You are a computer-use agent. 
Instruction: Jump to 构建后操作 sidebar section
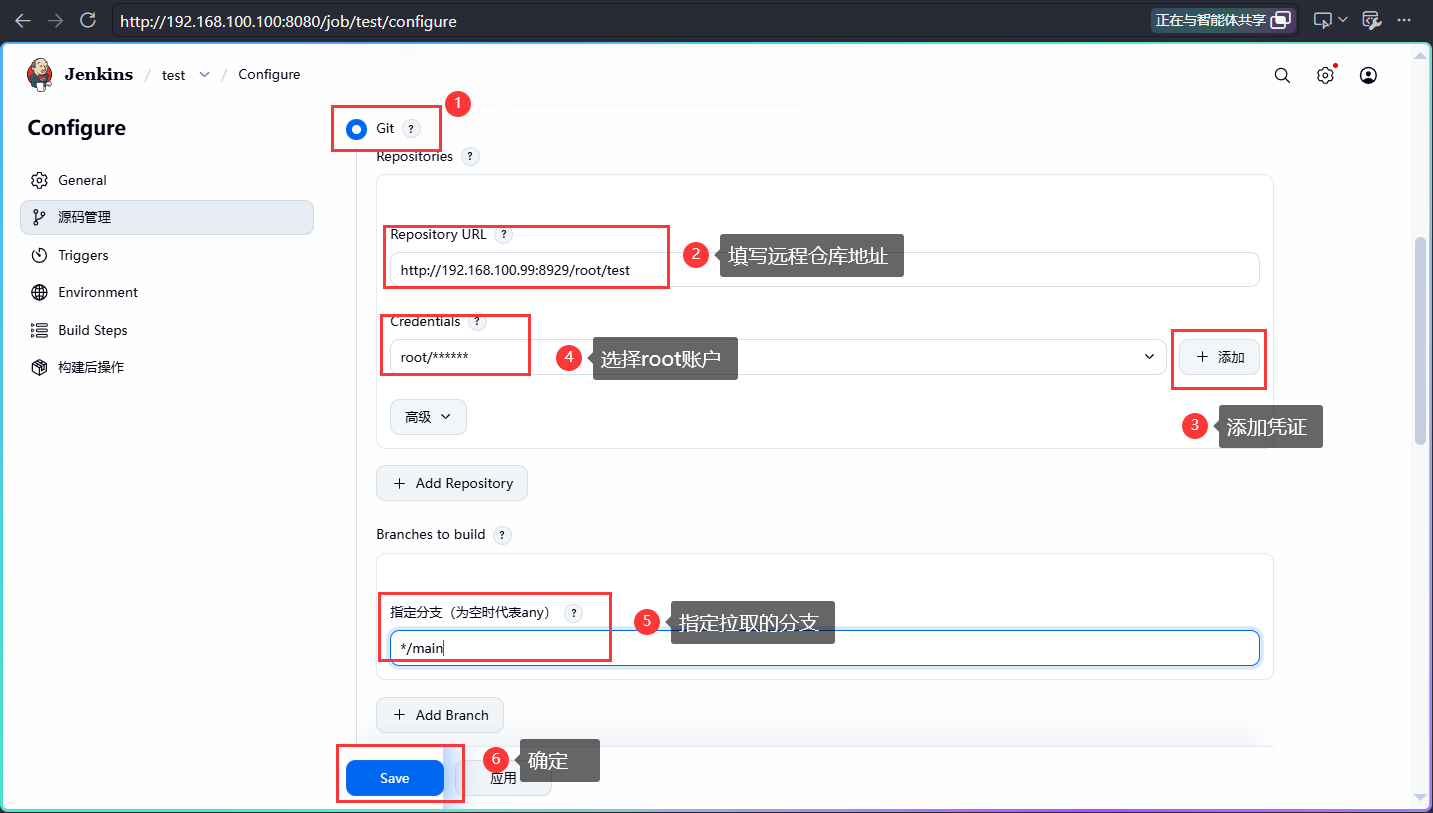pyautogui.click(x=167, y=367)
